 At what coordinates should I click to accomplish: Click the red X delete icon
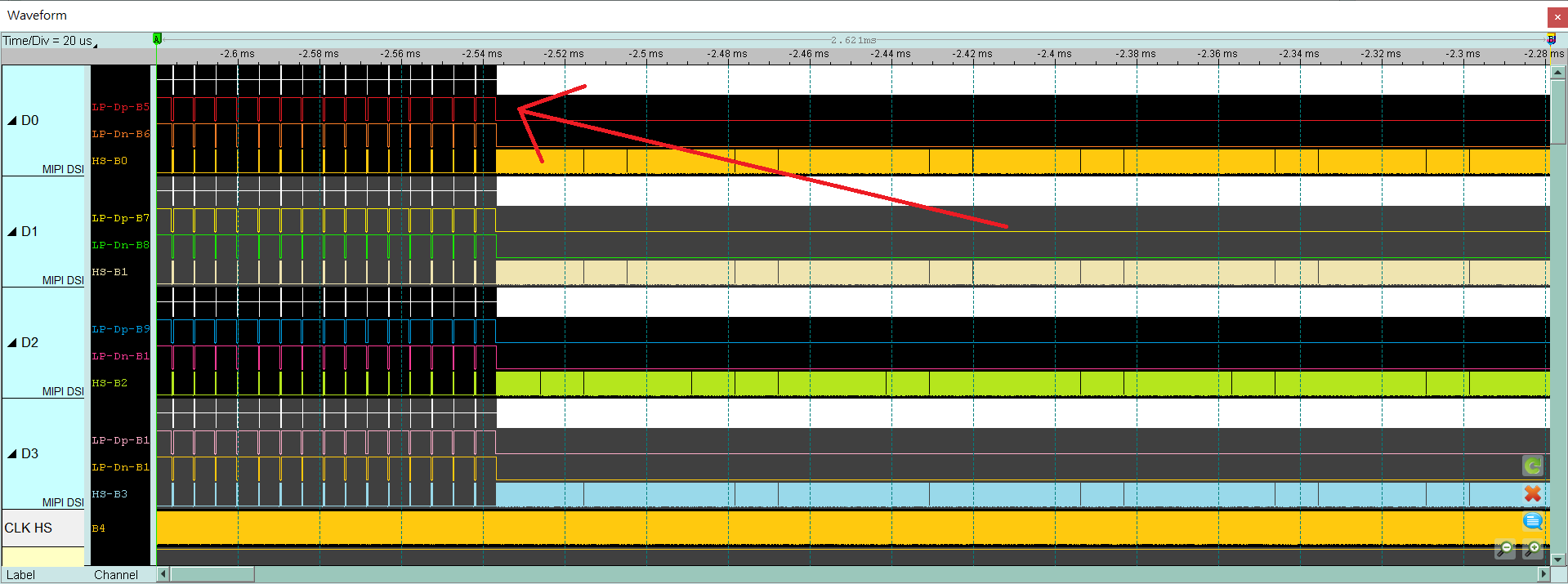1533,493
